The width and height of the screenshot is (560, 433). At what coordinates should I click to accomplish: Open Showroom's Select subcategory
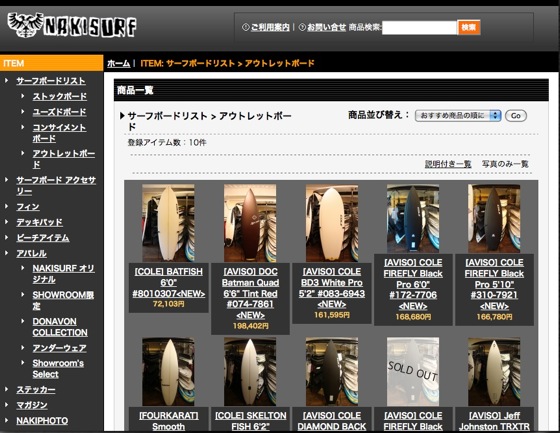coord(58,369)
